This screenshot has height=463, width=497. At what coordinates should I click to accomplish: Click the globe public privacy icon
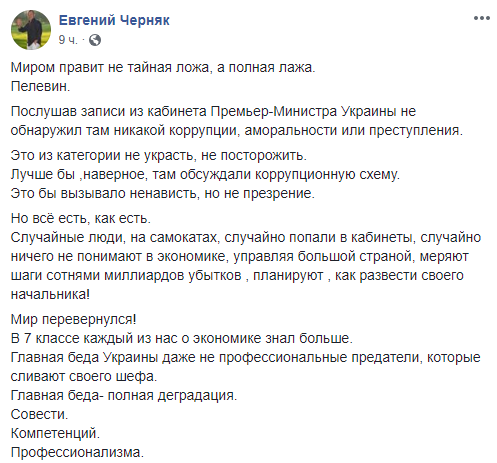[x=95, y=40]
